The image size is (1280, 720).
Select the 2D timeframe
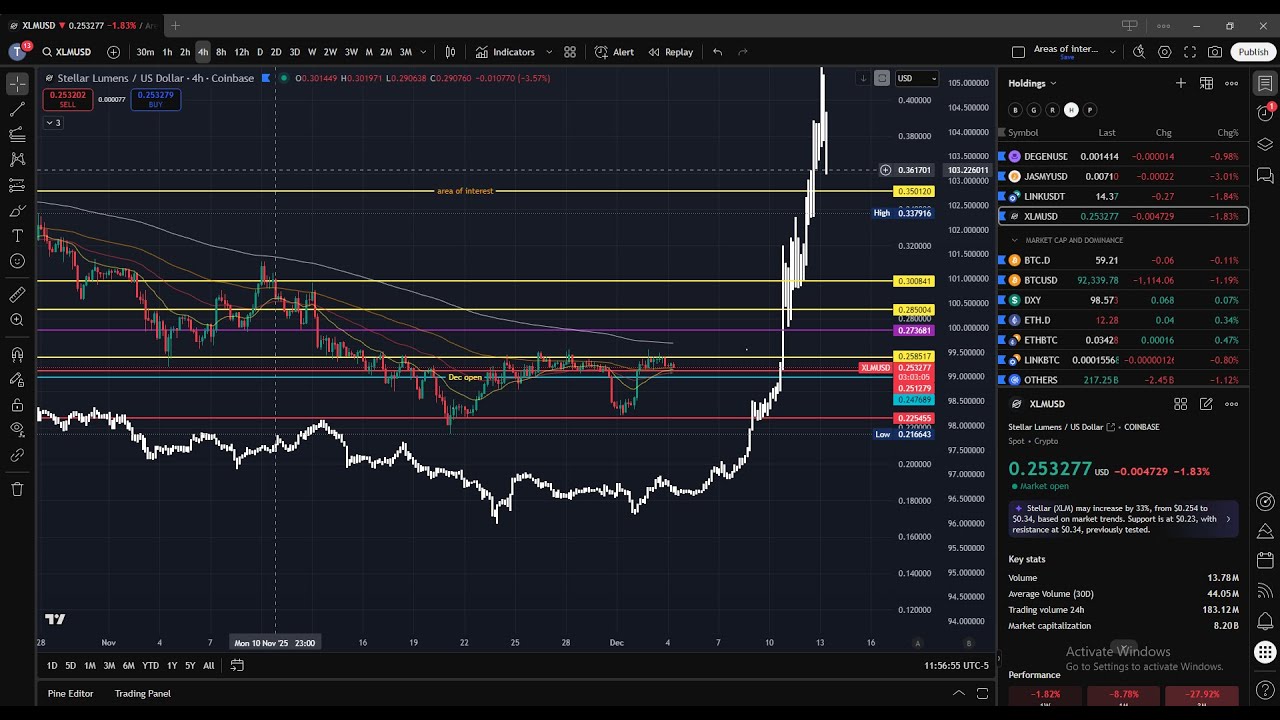tap(276, 52)
